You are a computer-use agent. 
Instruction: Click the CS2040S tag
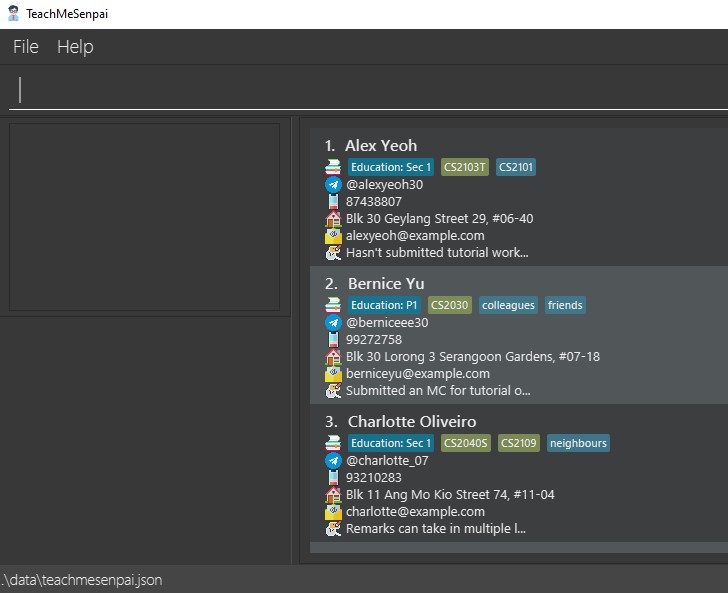tap(466, 443)
